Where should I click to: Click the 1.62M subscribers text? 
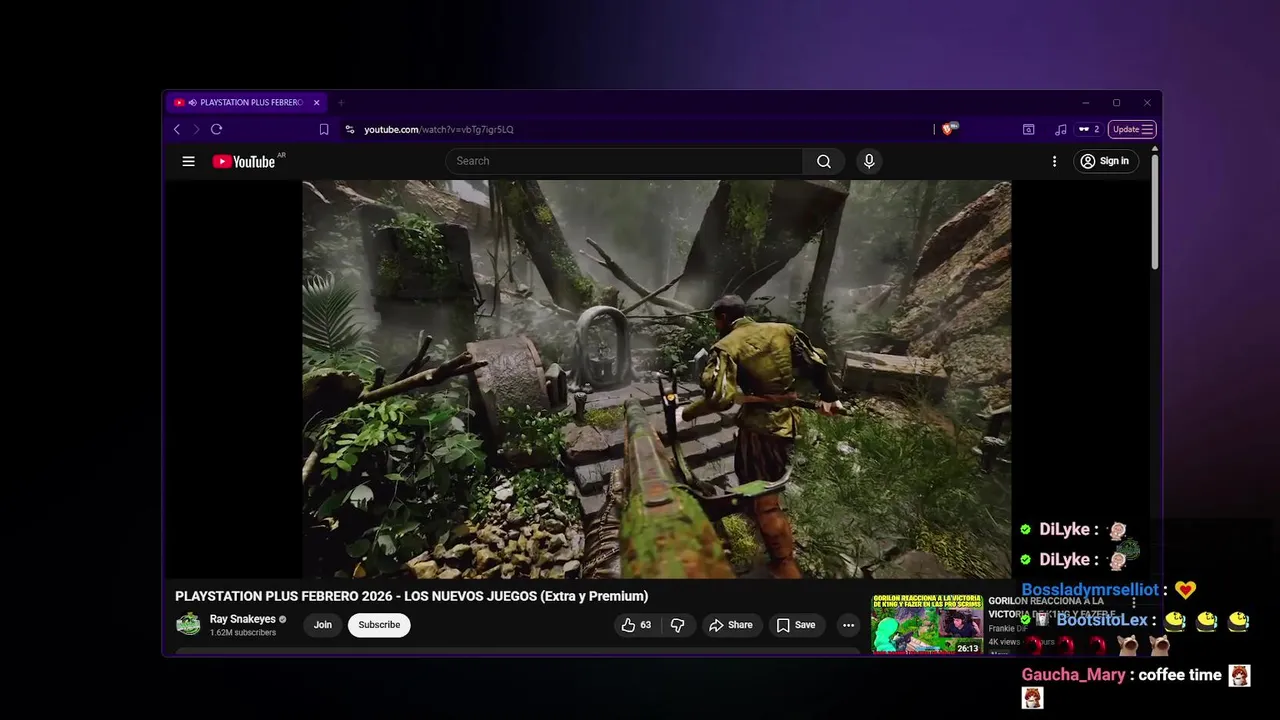[243, 633]
